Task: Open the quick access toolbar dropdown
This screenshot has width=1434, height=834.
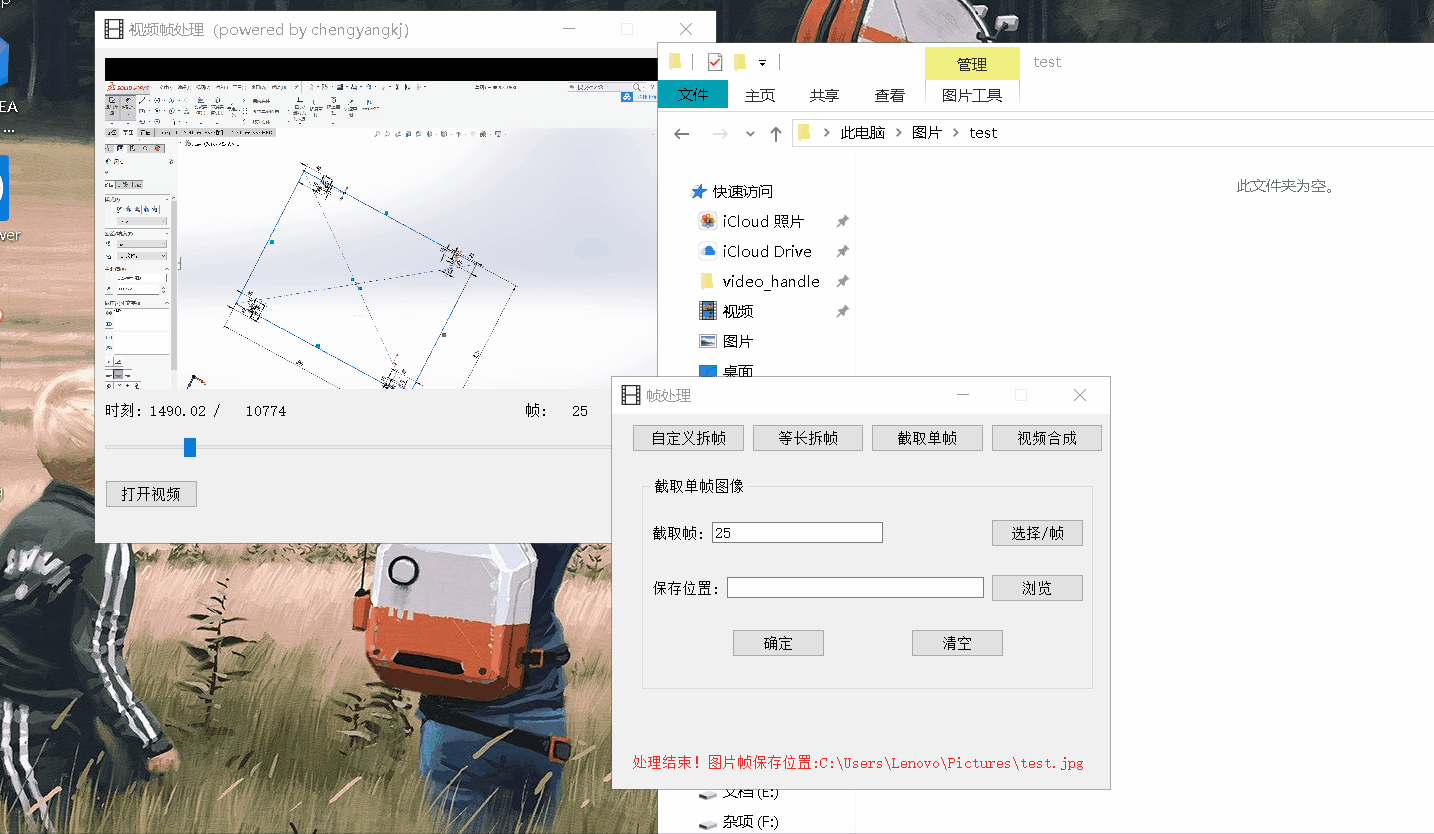Action: click(762, 63)
